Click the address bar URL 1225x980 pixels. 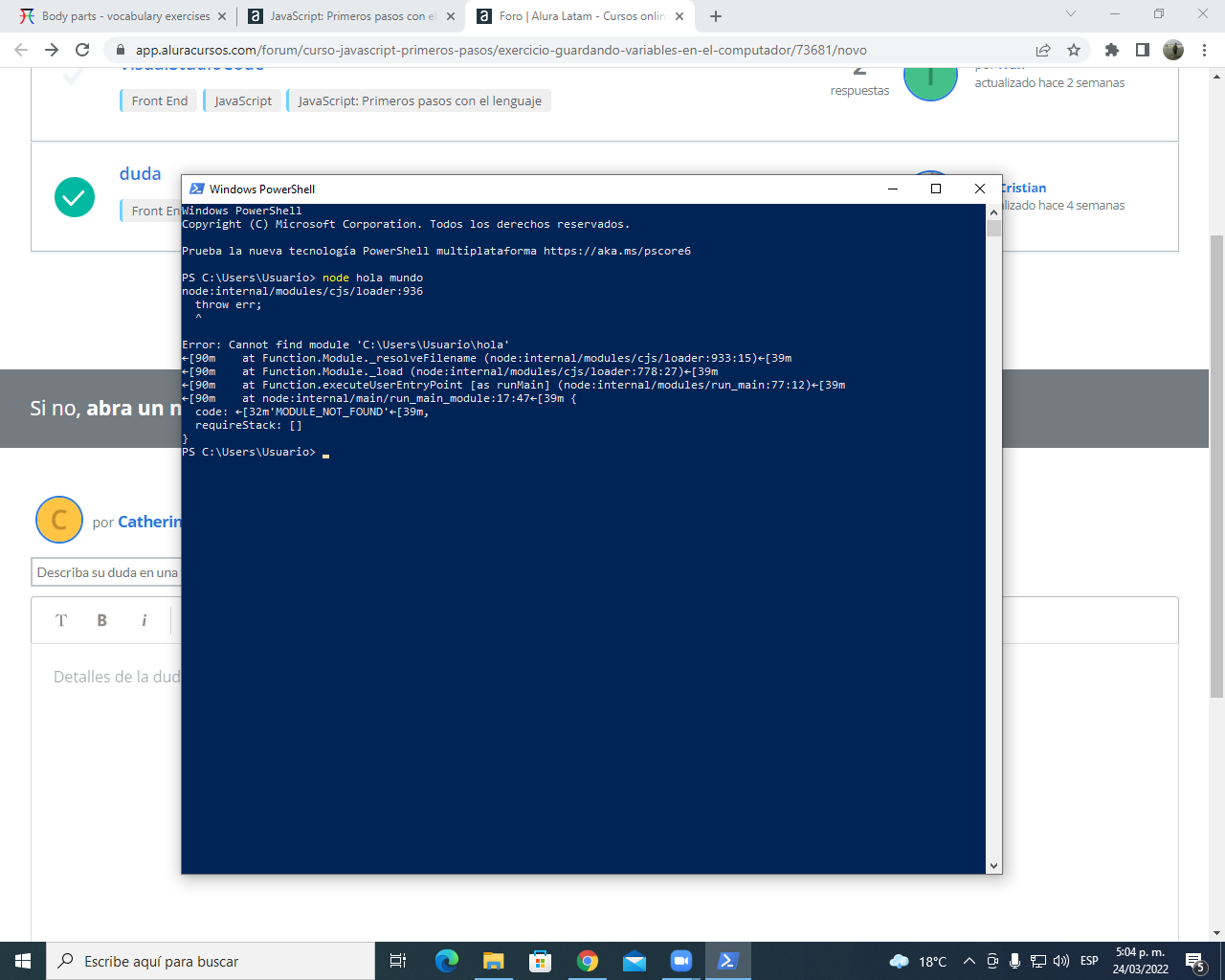tap(501, 50)
